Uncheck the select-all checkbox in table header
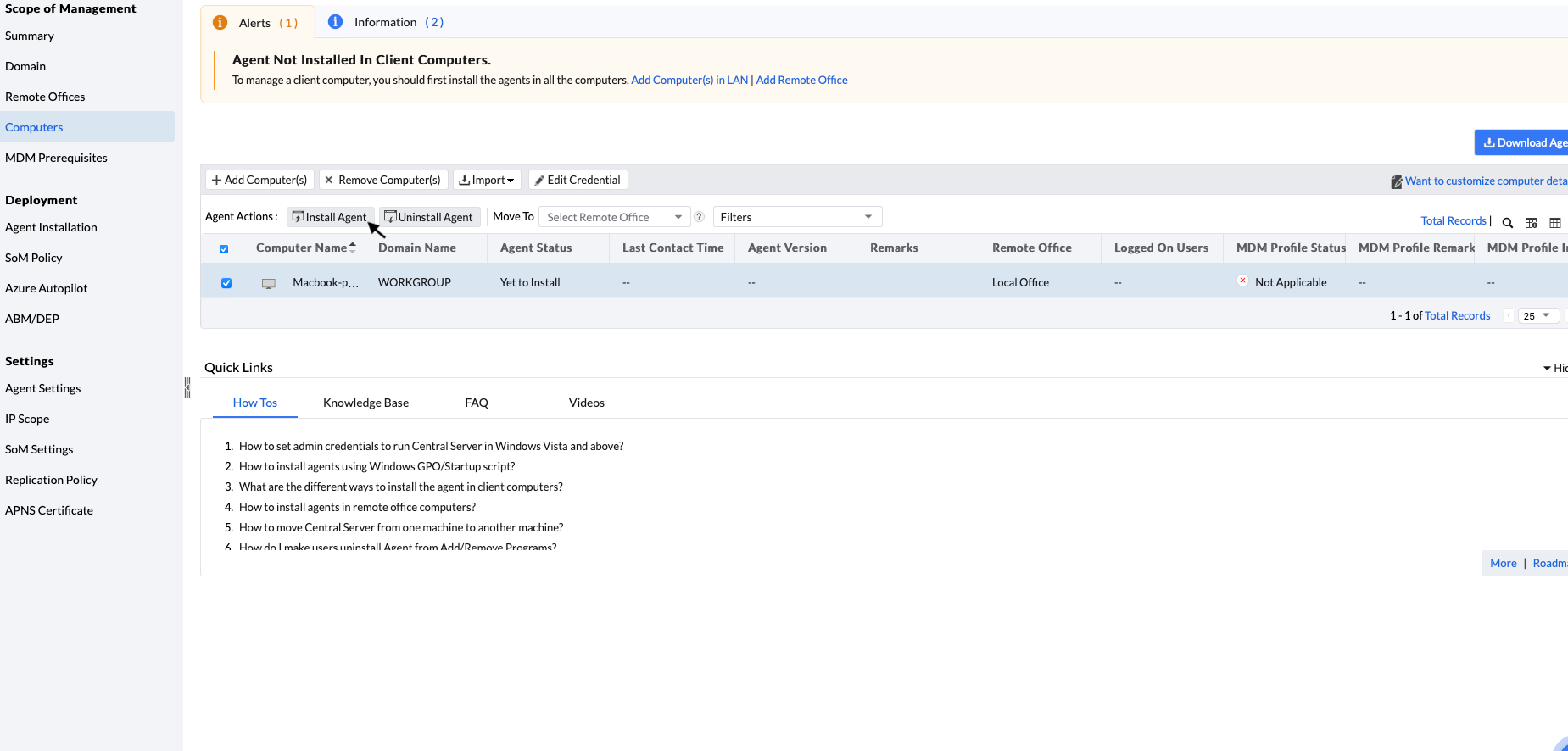The width and height of the screenshot is (1568, 751). pyautogui.click(x=224, y=249)
